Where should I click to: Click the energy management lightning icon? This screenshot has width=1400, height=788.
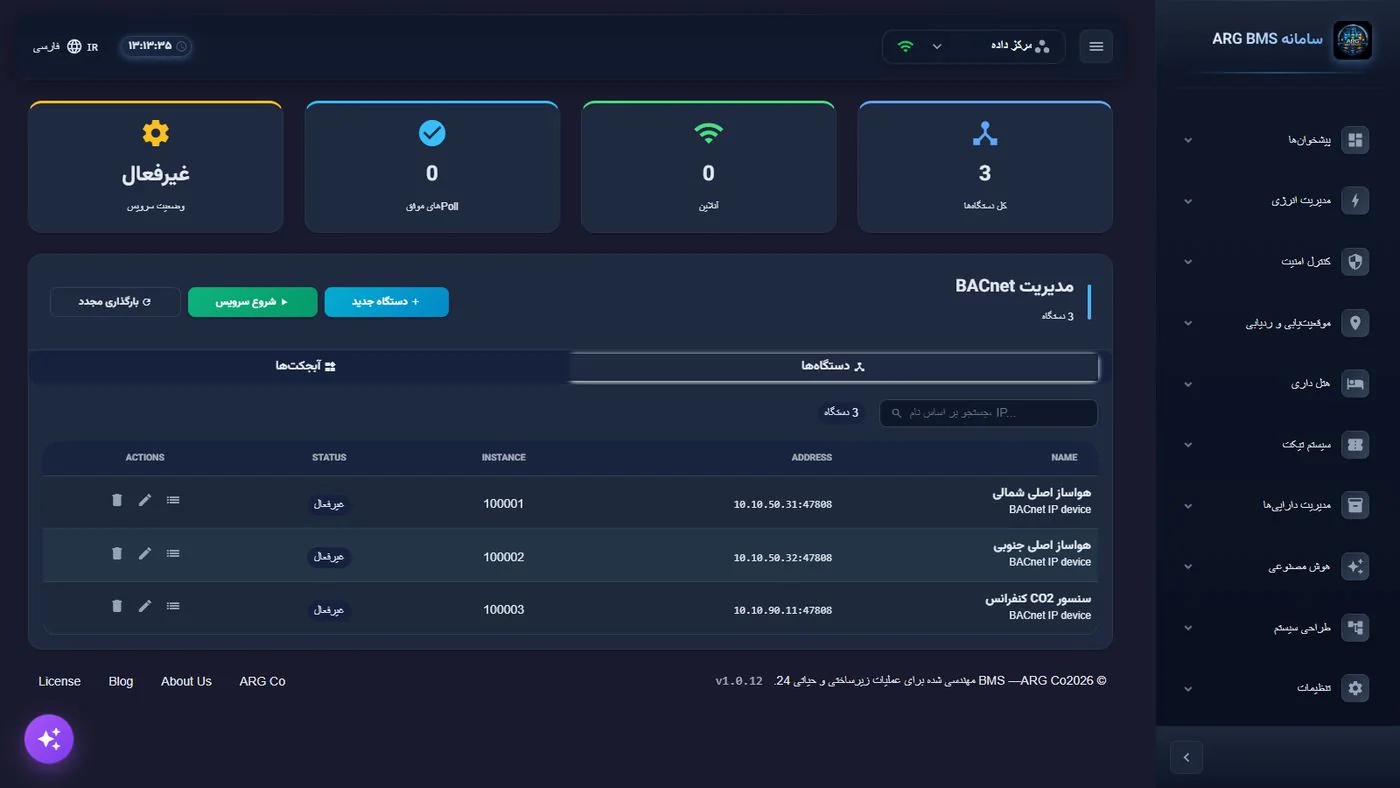coord(1355,201)
